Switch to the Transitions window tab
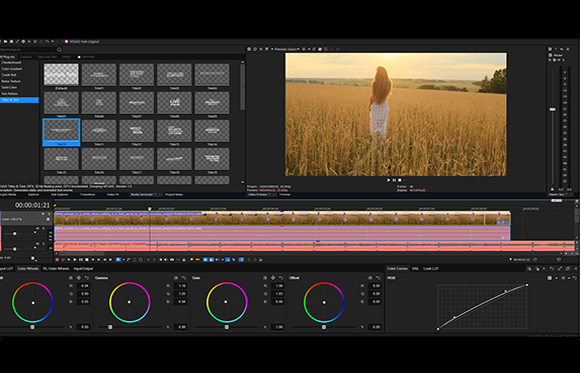The height and width of the screenshot is (373, 580). click(x=88, y=194)
